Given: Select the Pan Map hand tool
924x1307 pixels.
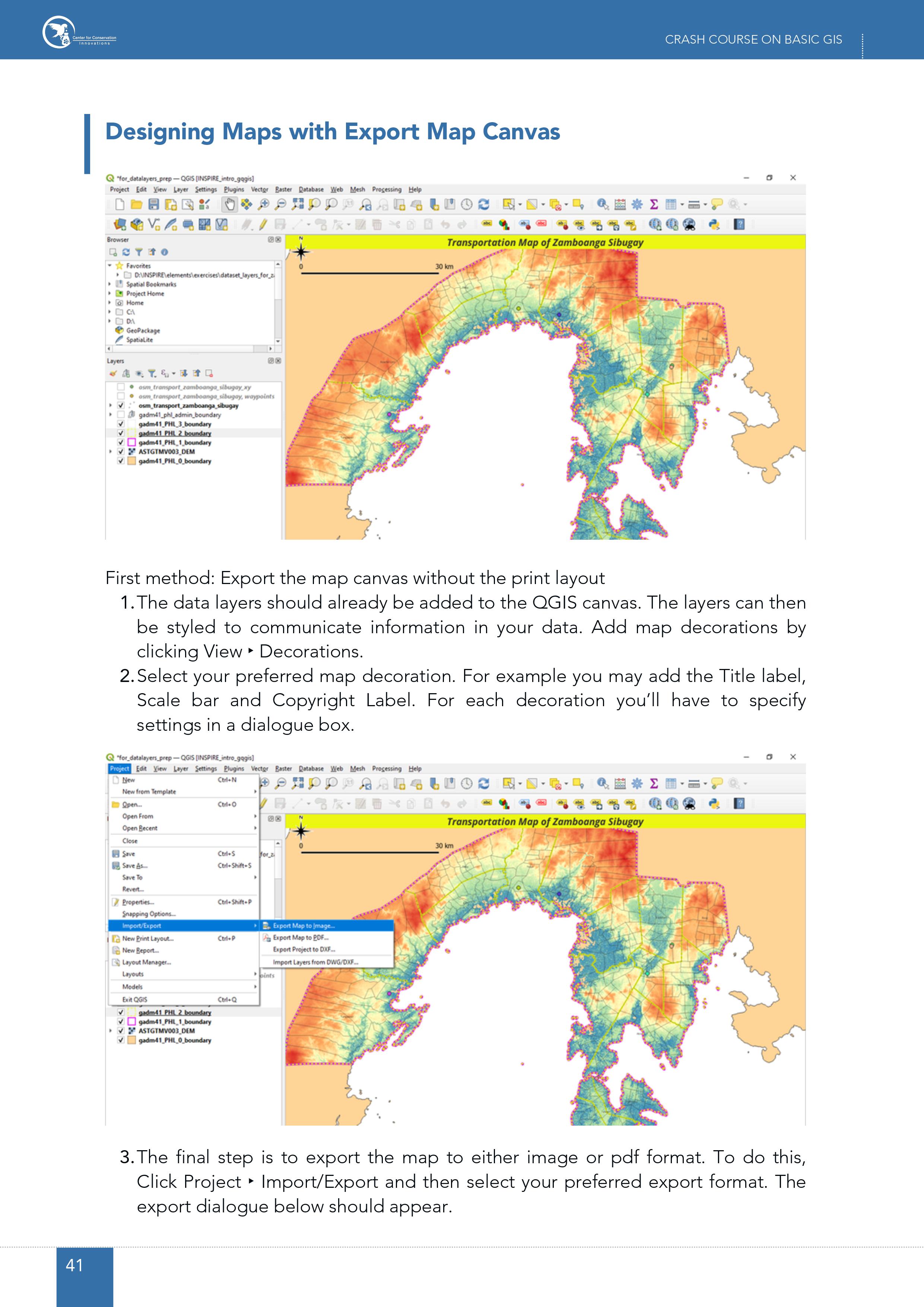Looking at the screenshot, I should coord(229,204).
